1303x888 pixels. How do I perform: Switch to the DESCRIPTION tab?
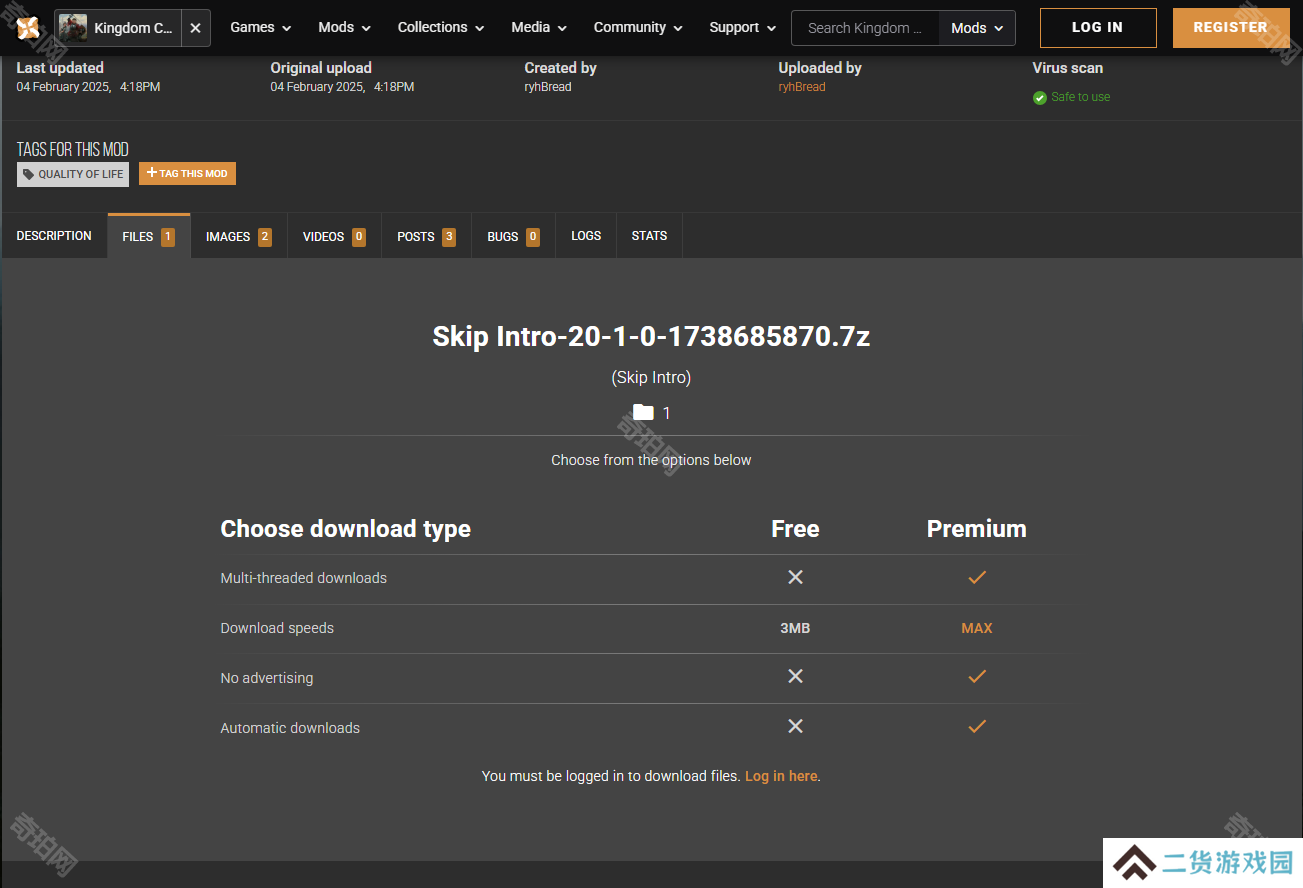(x=54, y=236)
